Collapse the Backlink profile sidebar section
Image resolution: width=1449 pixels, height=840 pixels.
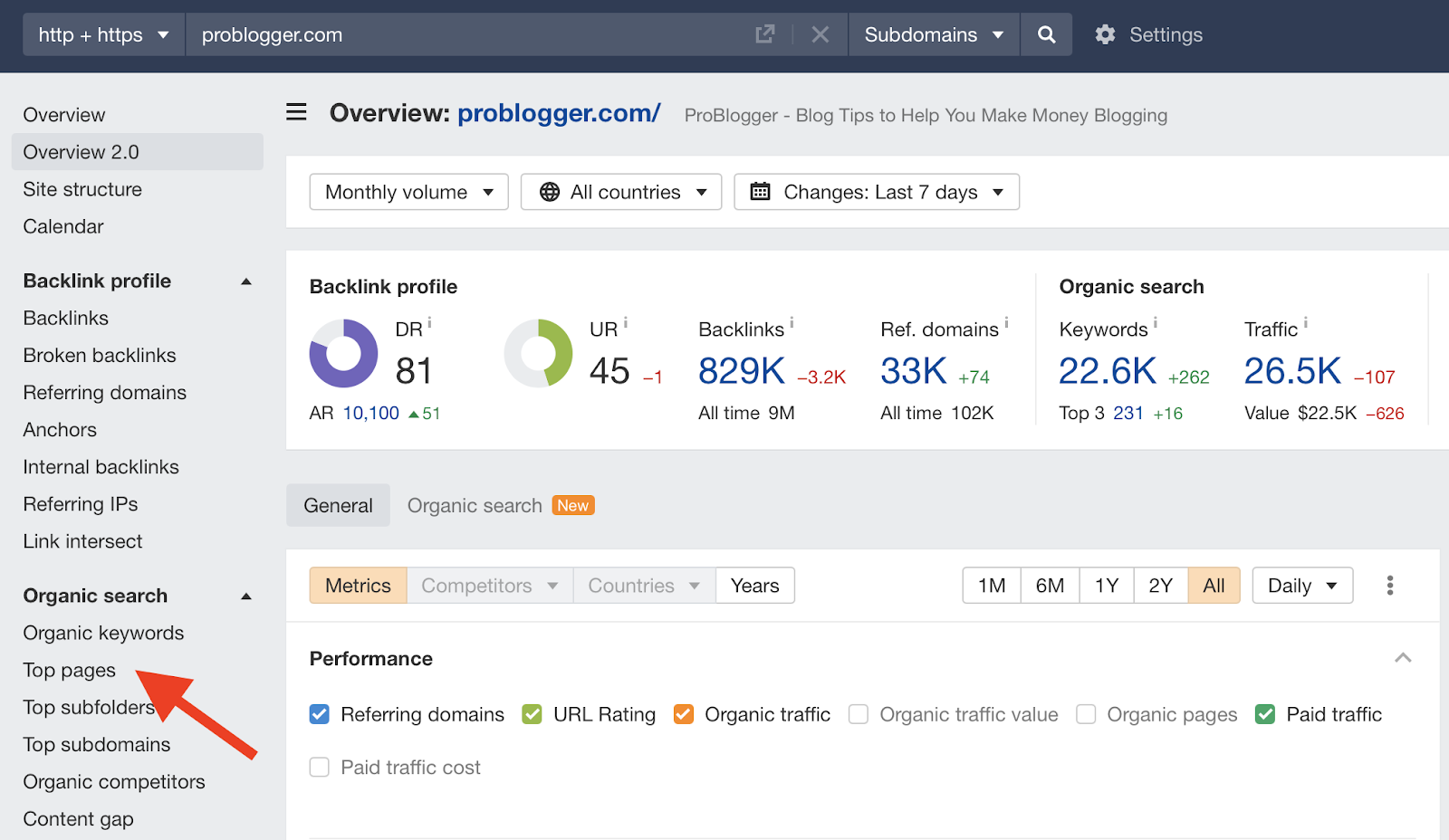click(246, 282)
